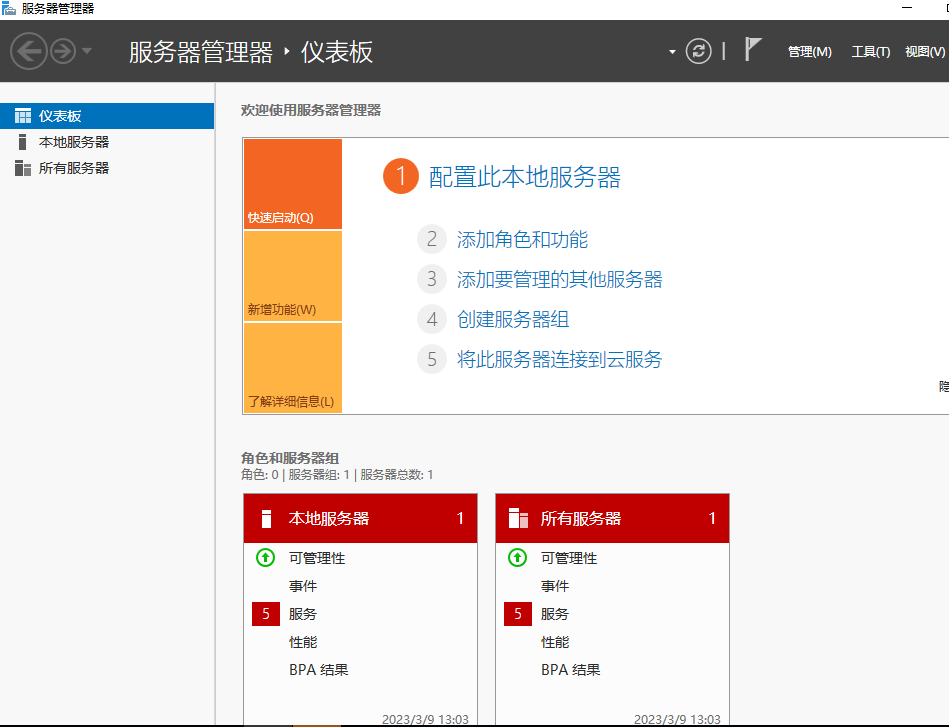Open the 本地服务器 tile header

360,518
